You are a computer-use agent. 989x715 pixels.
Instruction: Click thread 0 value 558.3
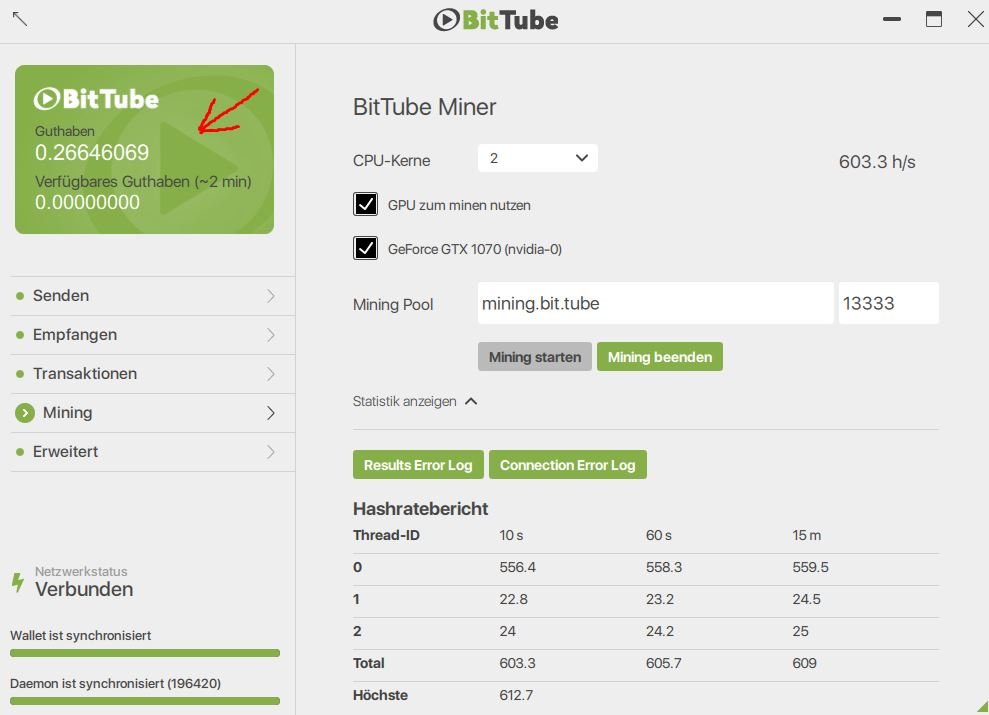pos(664,567)
